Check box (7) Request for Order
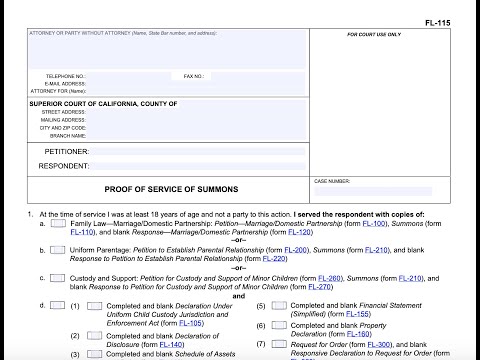Image resolution: width=480 pixels, height=360 pixels. 279,344
